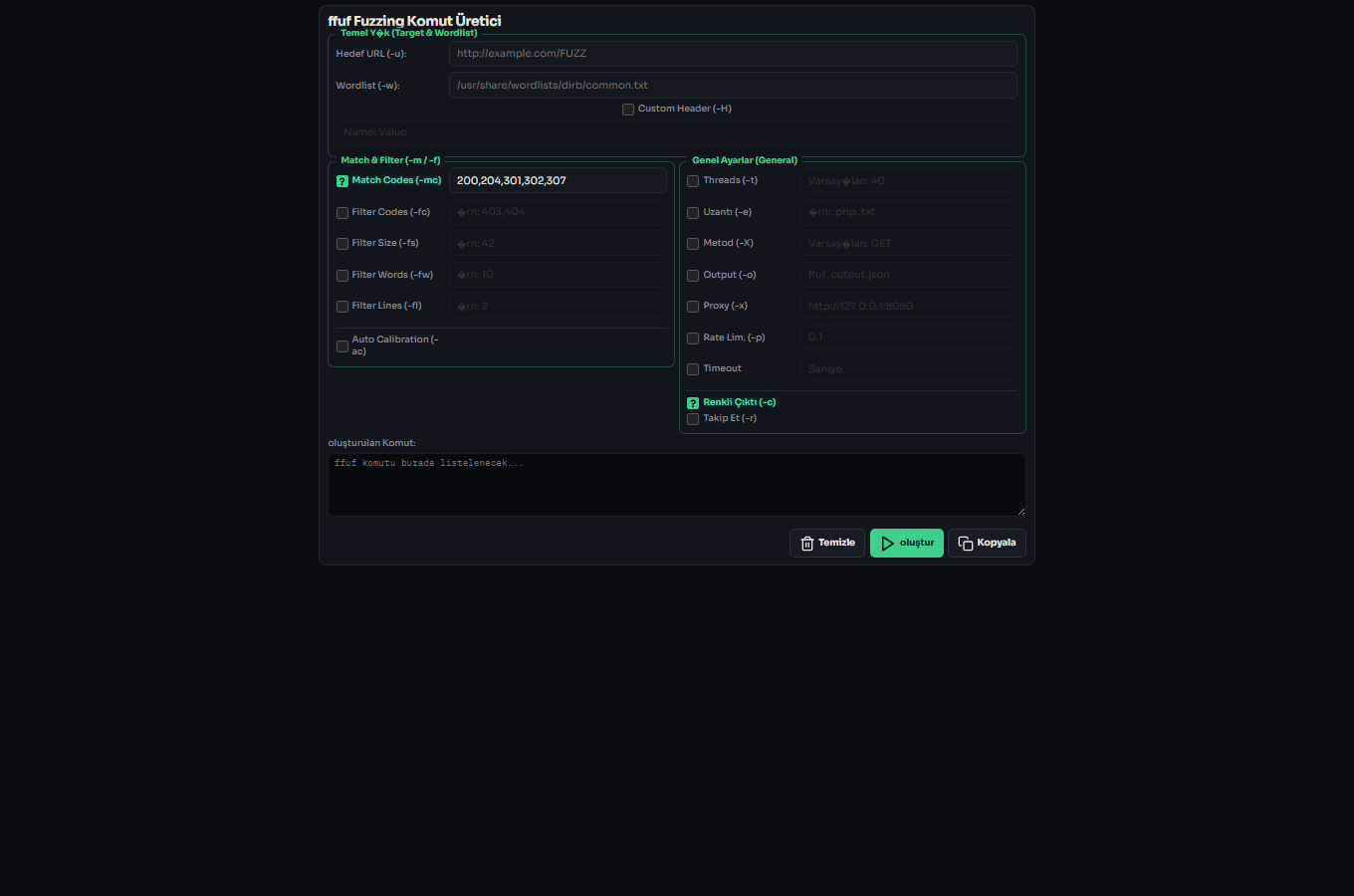Screen dimensions: 1354x896
Task: Enable the Filter Codes (-fc) checkbox
Action: 342,213
